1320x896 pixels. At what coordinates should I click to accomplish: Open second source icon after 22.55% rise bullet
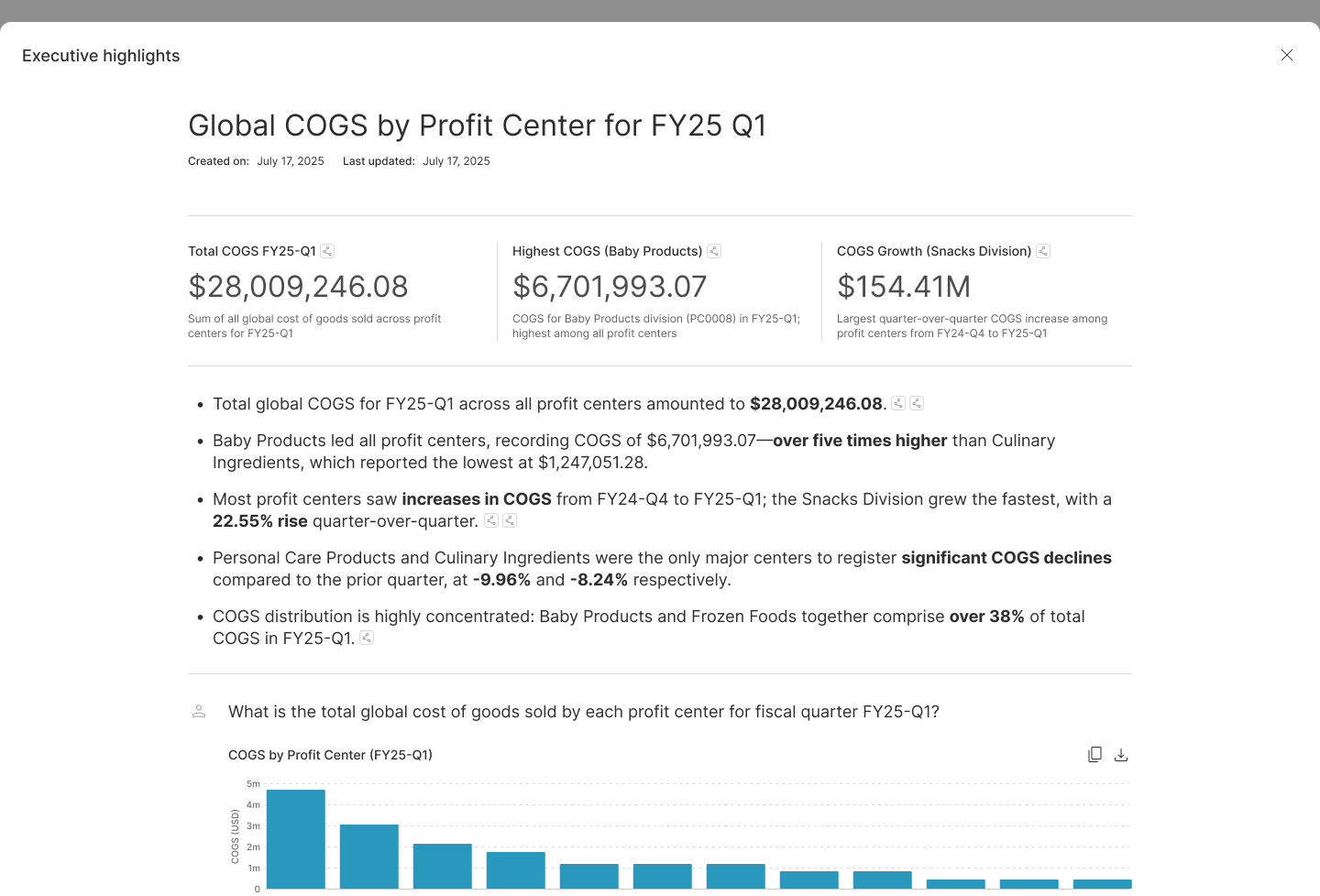(x=510, y=520)
